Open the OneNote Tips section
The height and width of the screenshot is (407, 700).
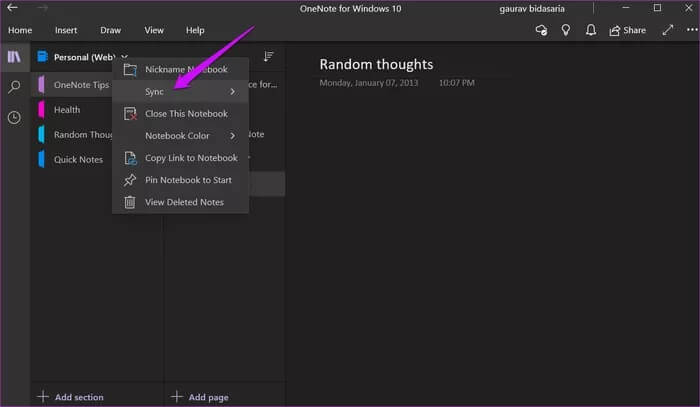(81, 85)
